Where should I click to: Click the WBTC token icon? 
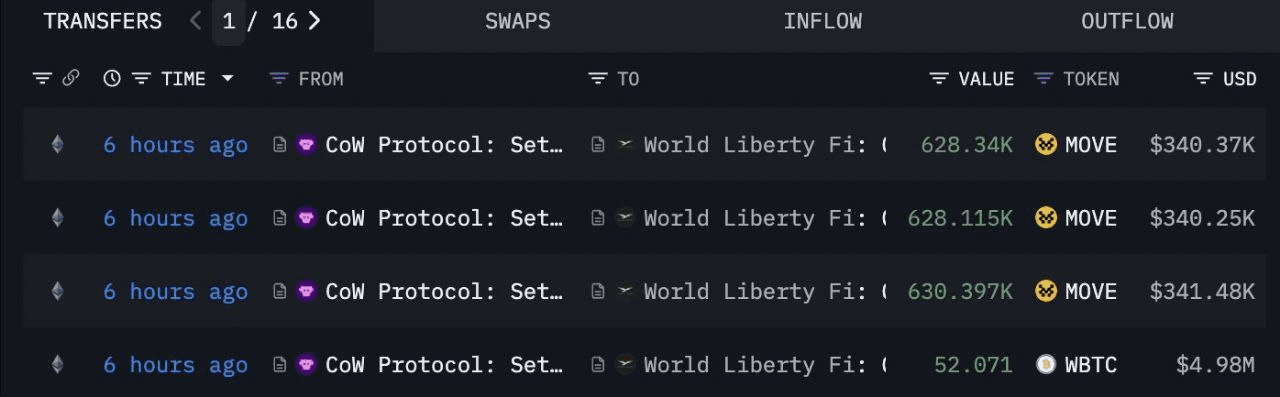pos(1046,364)
